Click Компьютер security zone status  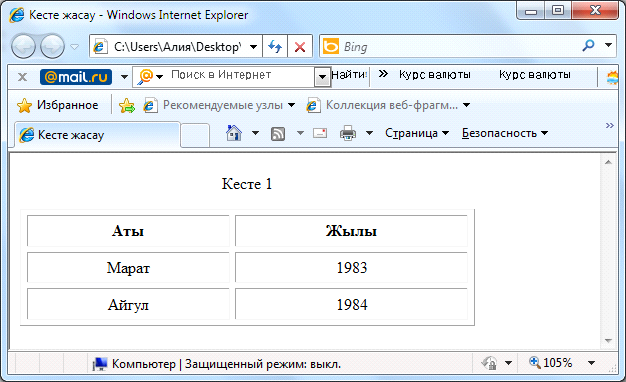217,364
